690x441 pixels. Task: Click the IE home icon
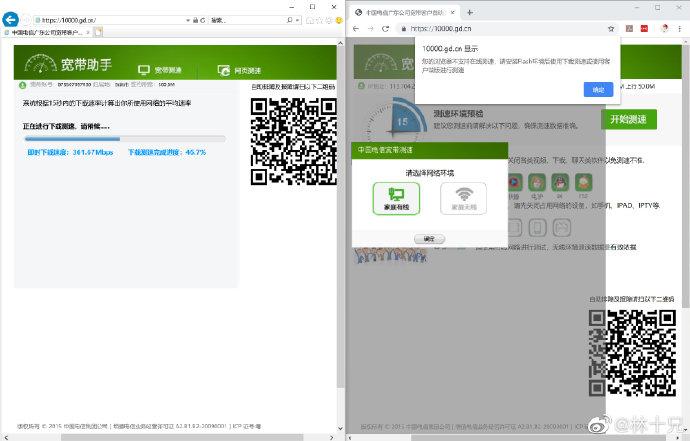[310, 20]
